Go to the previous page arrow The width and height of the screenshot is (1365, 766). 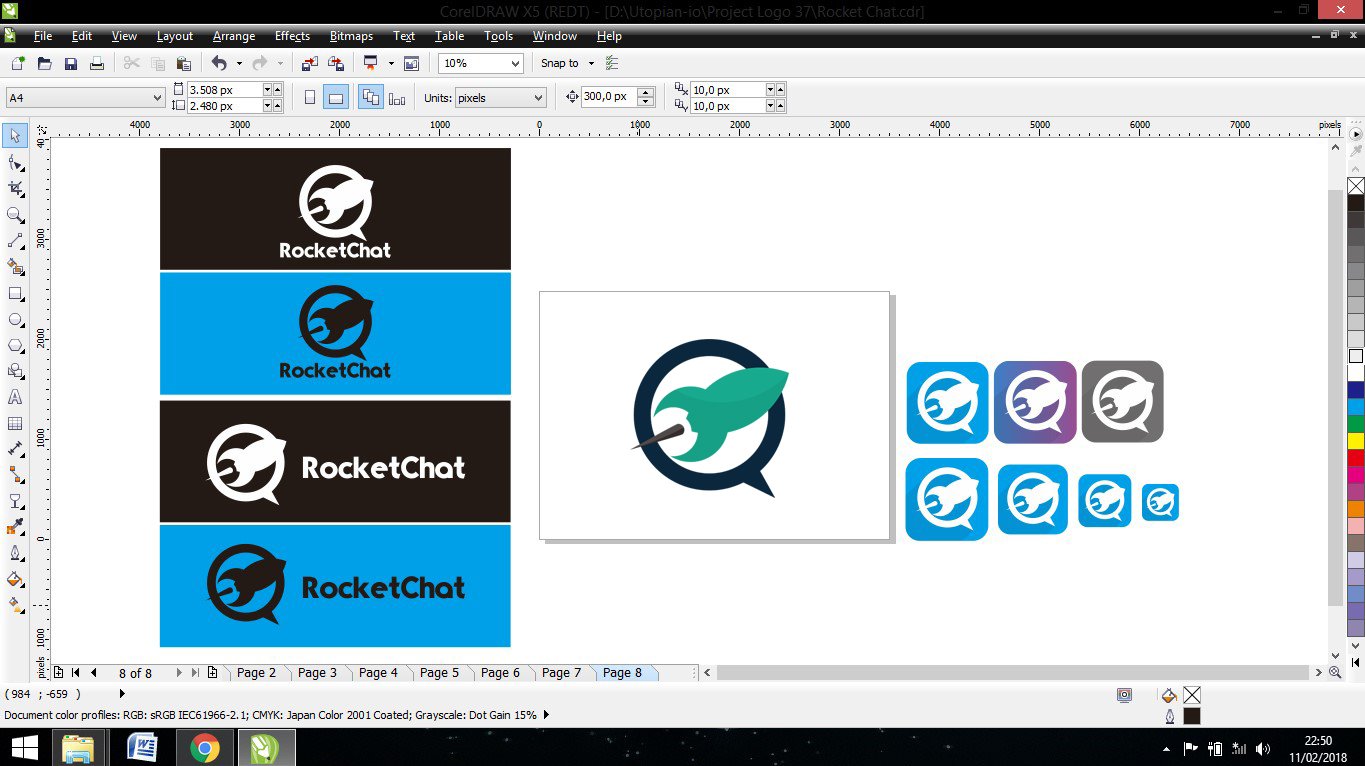point(94,673)
